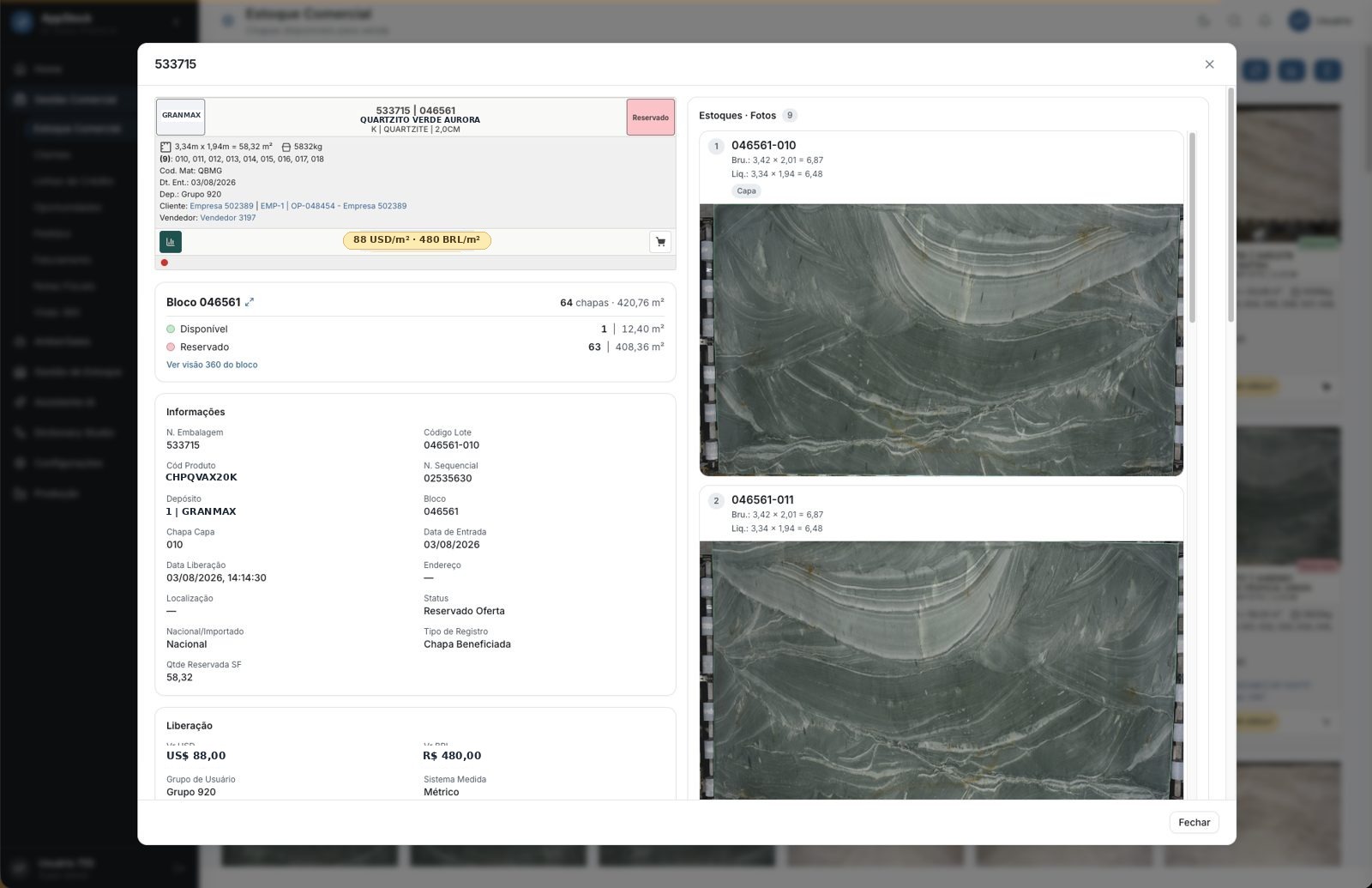Screen dimensions: 1372x888
Task: Click the Liberação section heading
Action: [x=190, y=726]
